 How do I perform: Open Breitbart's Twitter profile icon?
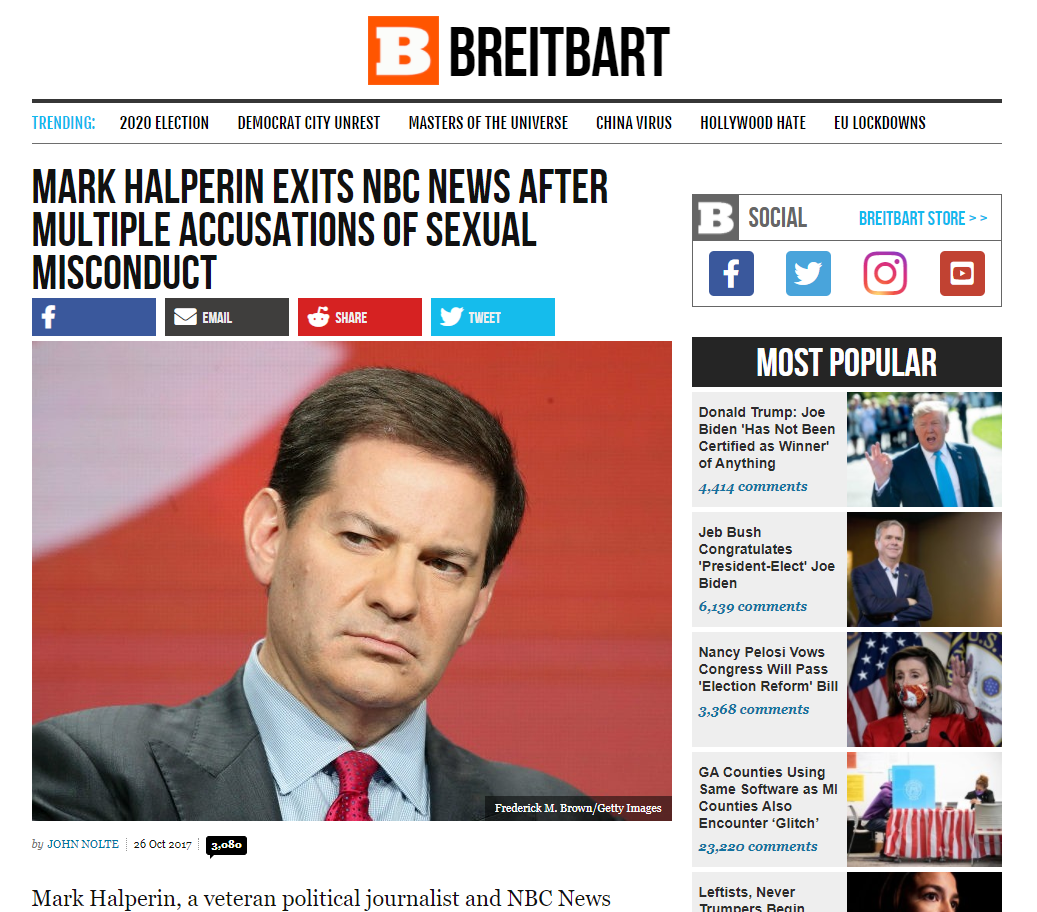tap(808, 273)
